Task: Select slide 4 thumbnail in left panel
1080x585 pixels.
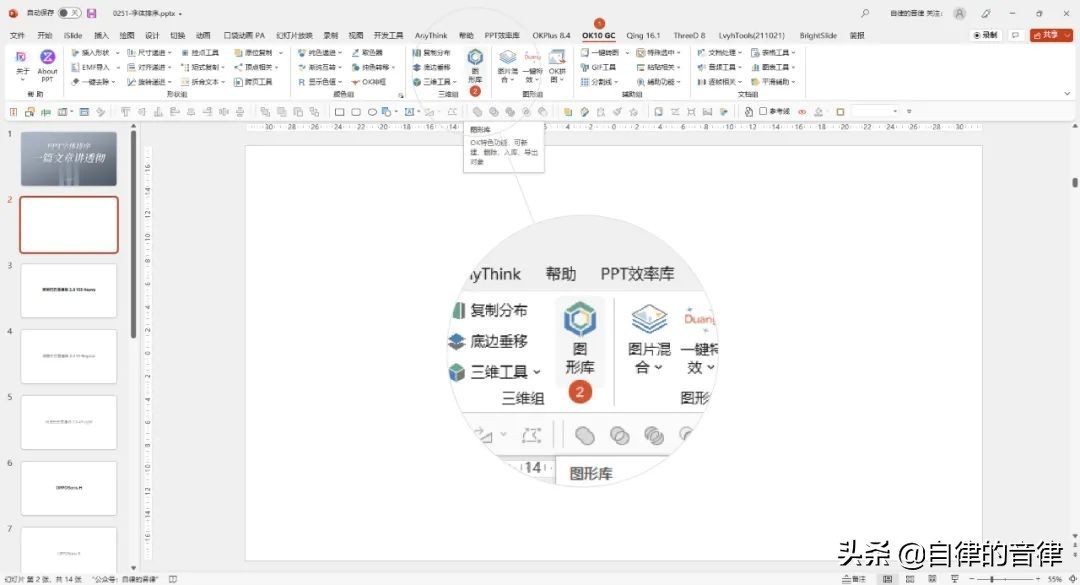Action: [68, 356]
